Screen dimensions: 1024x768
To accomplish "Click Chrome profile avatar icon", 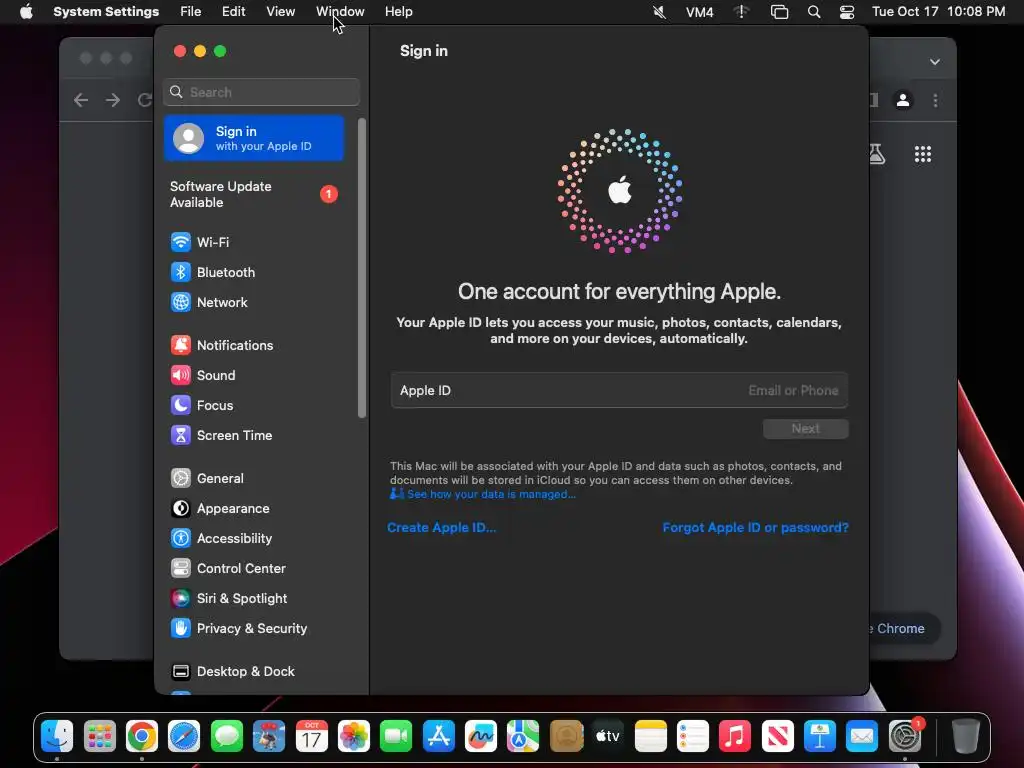I will 903,101.
